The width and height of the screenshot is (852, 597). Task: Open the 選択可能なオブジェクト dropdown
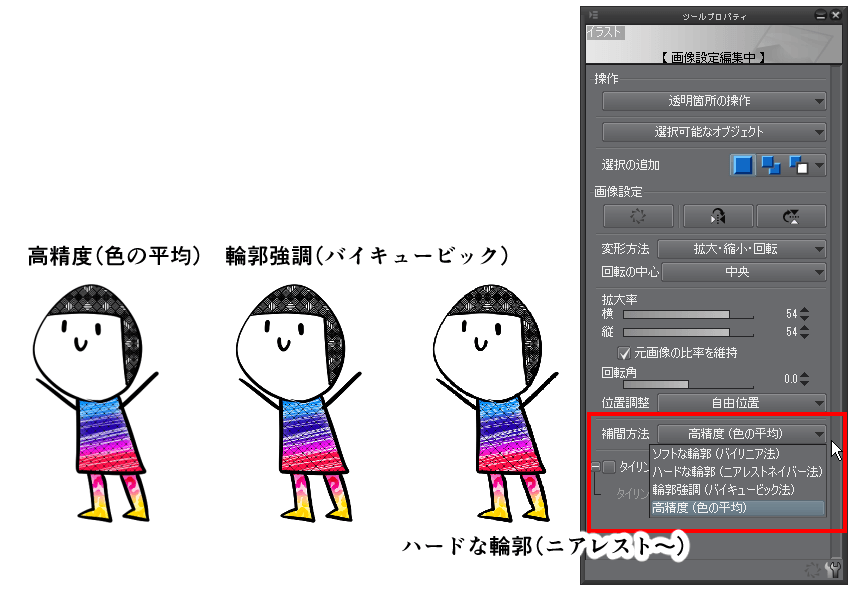coord(714,132)
